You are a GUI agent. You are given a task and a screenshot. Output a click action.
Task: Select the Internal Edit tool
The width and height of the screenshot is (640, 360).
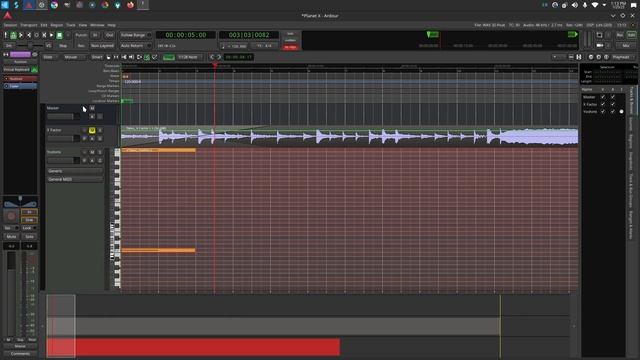[x=155, y=57]
